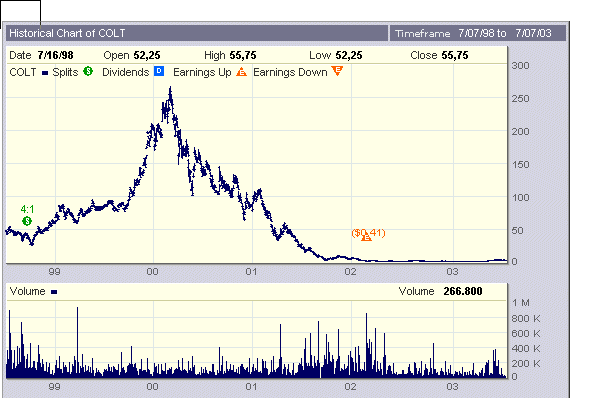Click the Date 7/16/98 value
This screenshot has width=594, height=398.
55,56
